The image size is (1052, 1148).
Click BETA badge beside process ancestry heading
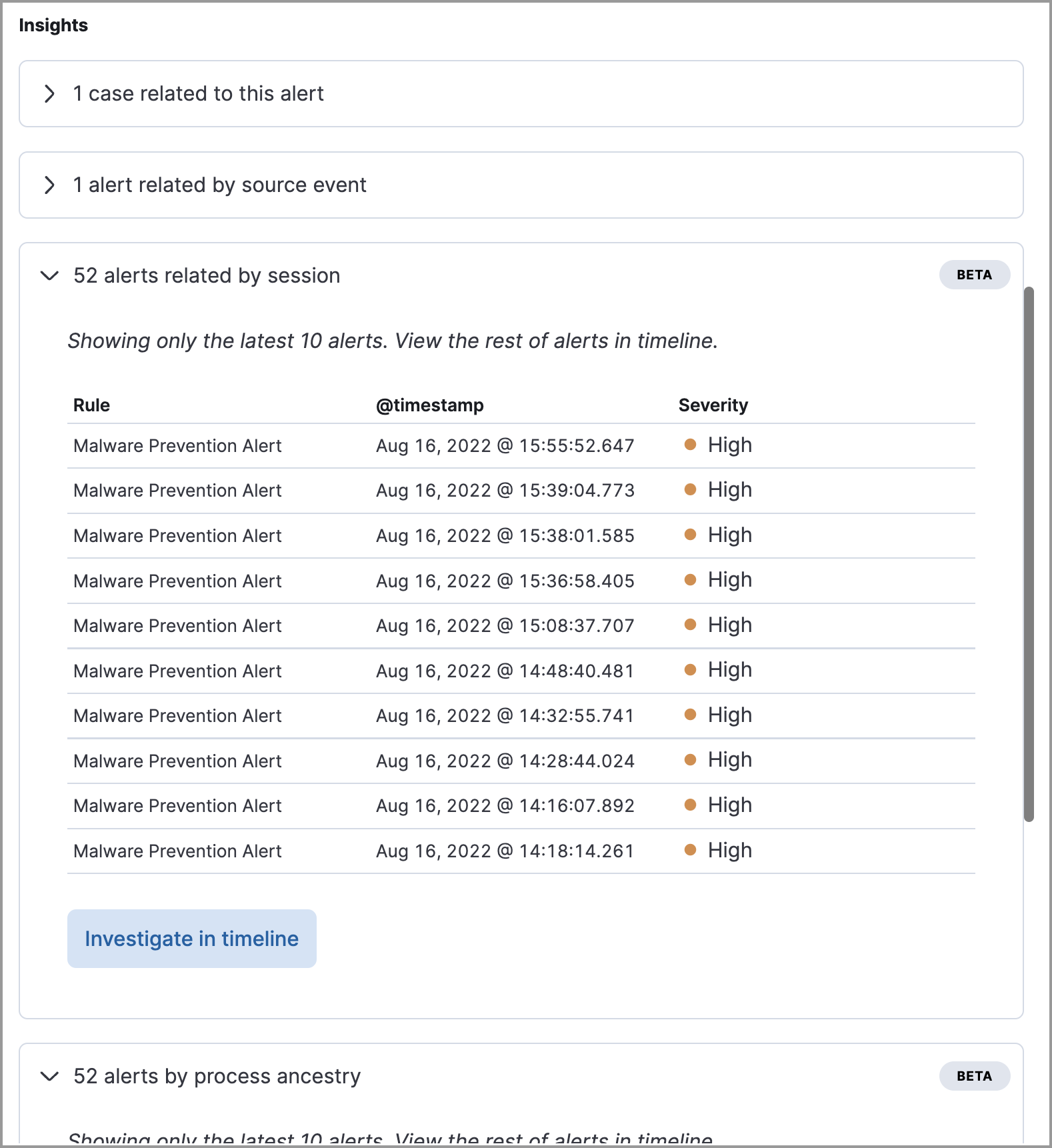tap(974, 1076)
